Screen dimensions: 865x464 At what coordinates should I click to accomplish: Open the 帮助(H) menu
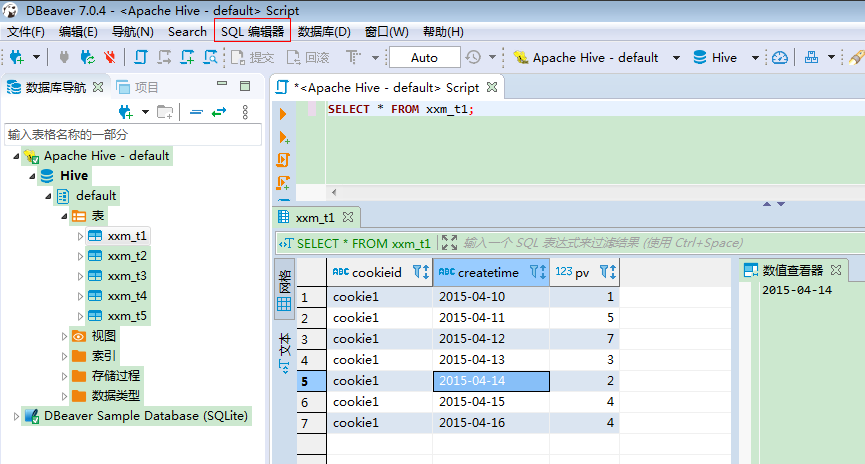point(443,31)
